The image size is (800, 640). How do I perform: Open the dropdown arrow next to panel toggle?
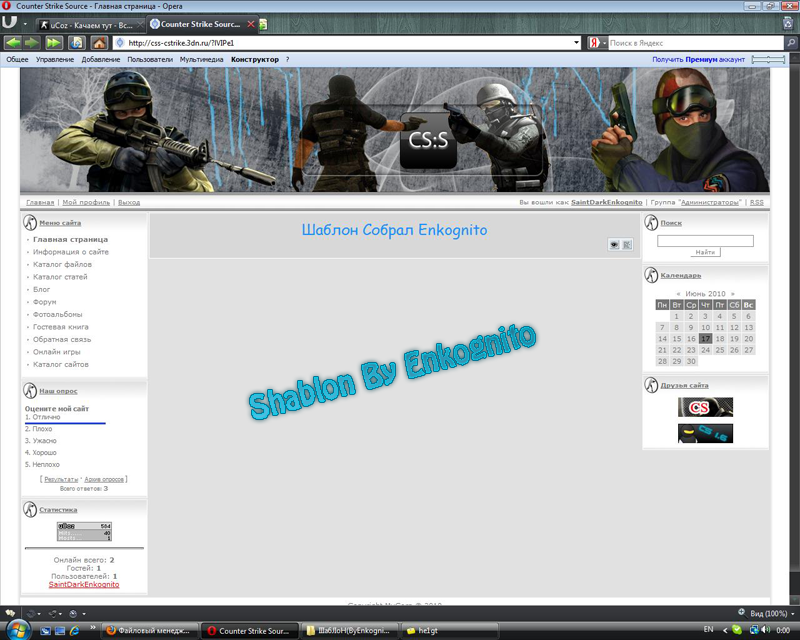(25, 23)
